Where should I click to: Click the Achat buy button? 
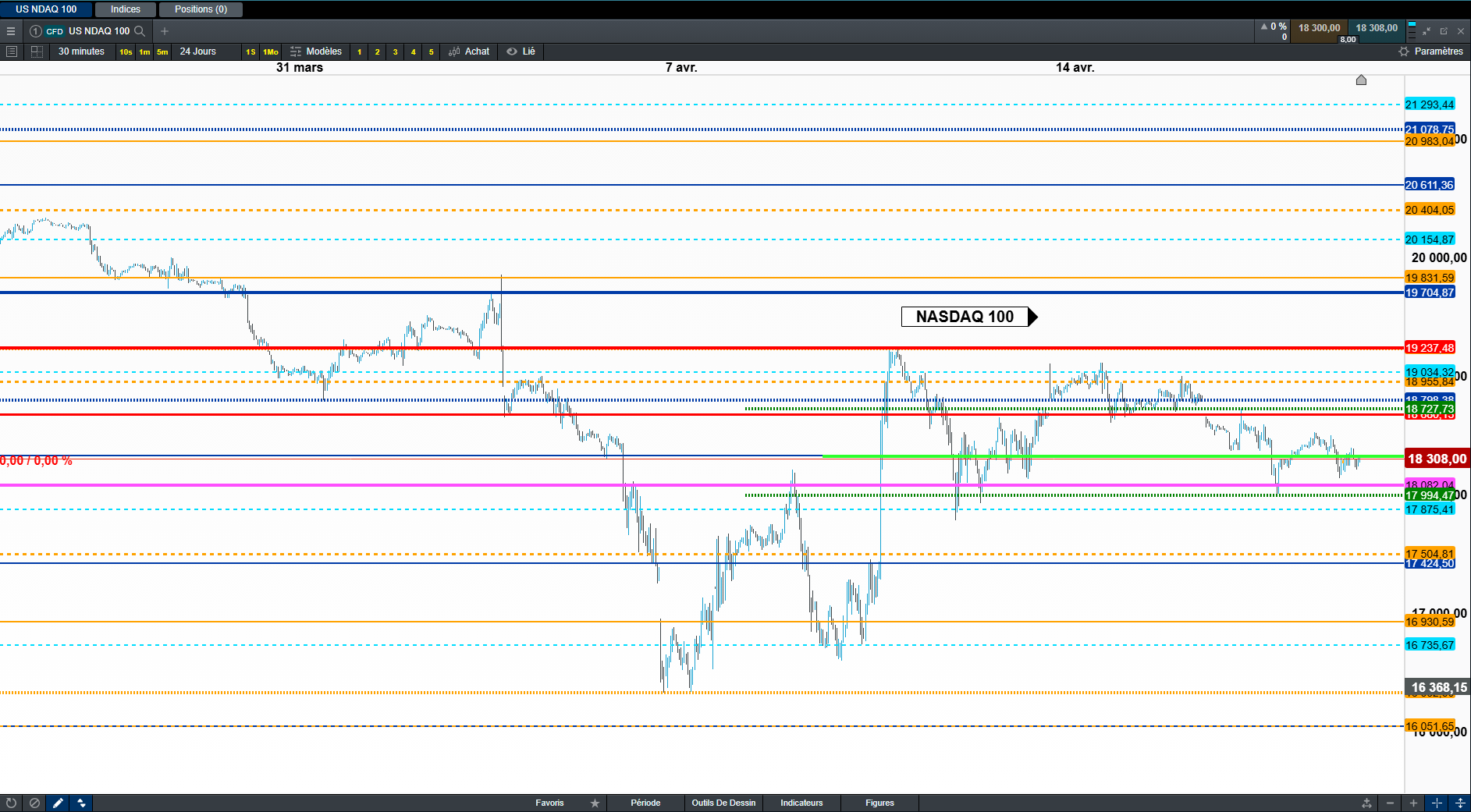click(x=477, y=51)
